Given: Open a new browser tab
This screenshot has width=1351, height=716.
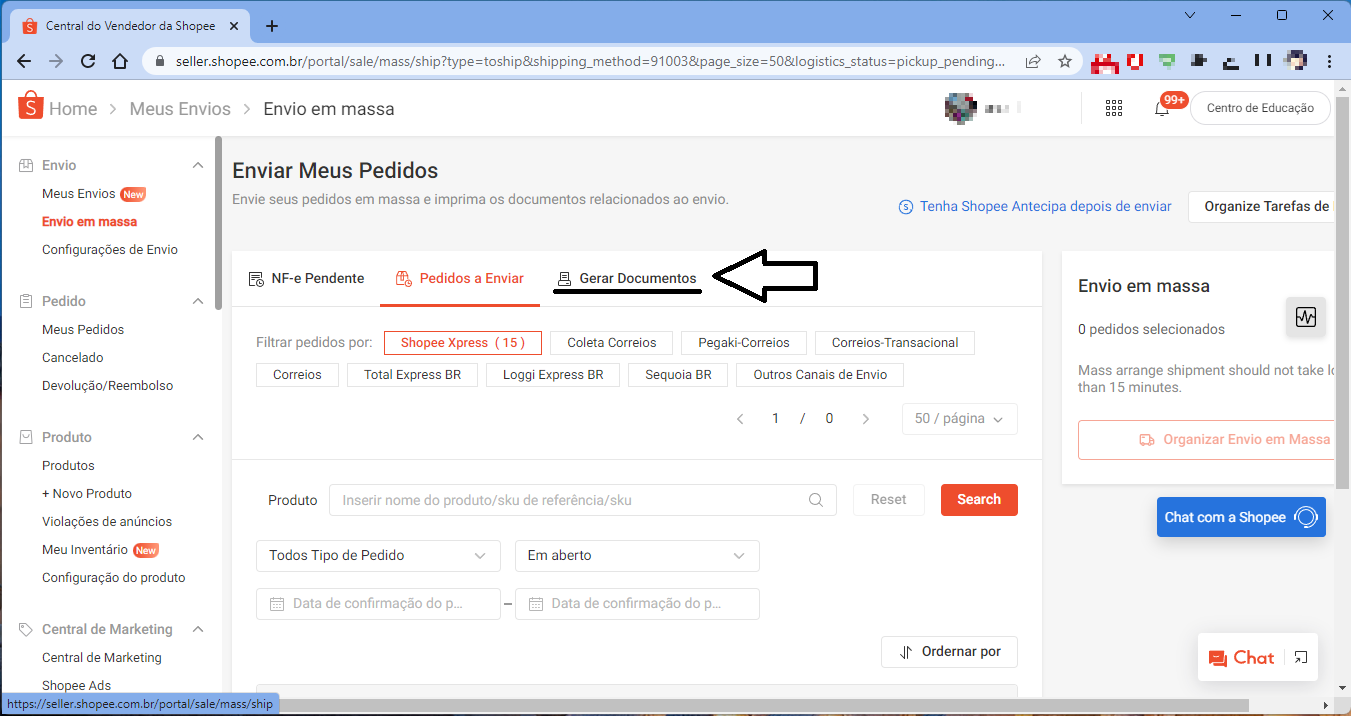Looking at the screenshot, I should [x=272, y=26].
